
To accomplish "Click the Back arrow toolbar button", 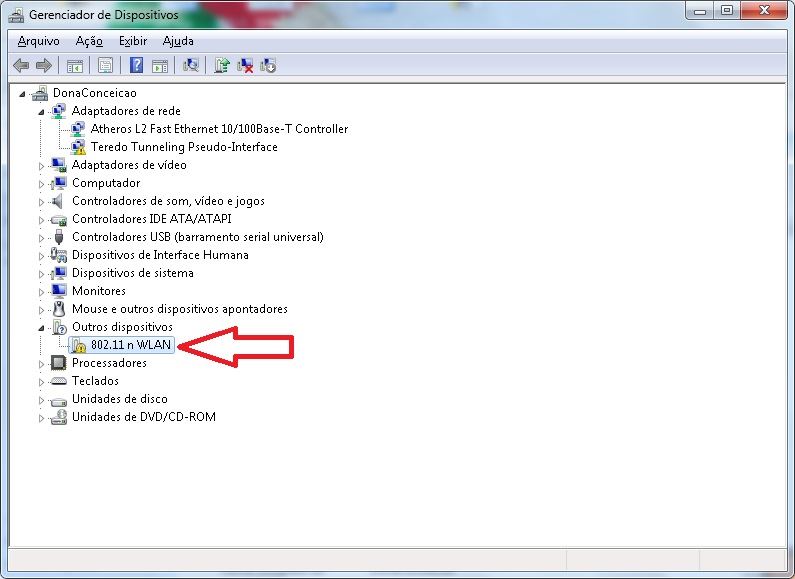I will pos(21,65).
